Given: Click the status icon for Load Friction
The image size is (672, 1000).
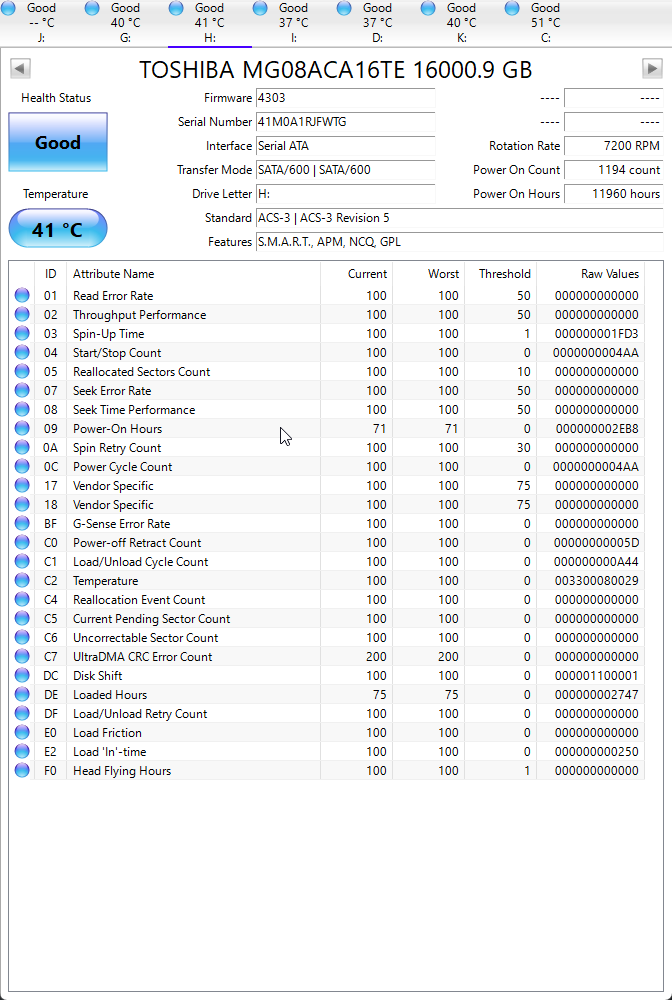Looking at the screenshot, I should [x=22, y=733].
